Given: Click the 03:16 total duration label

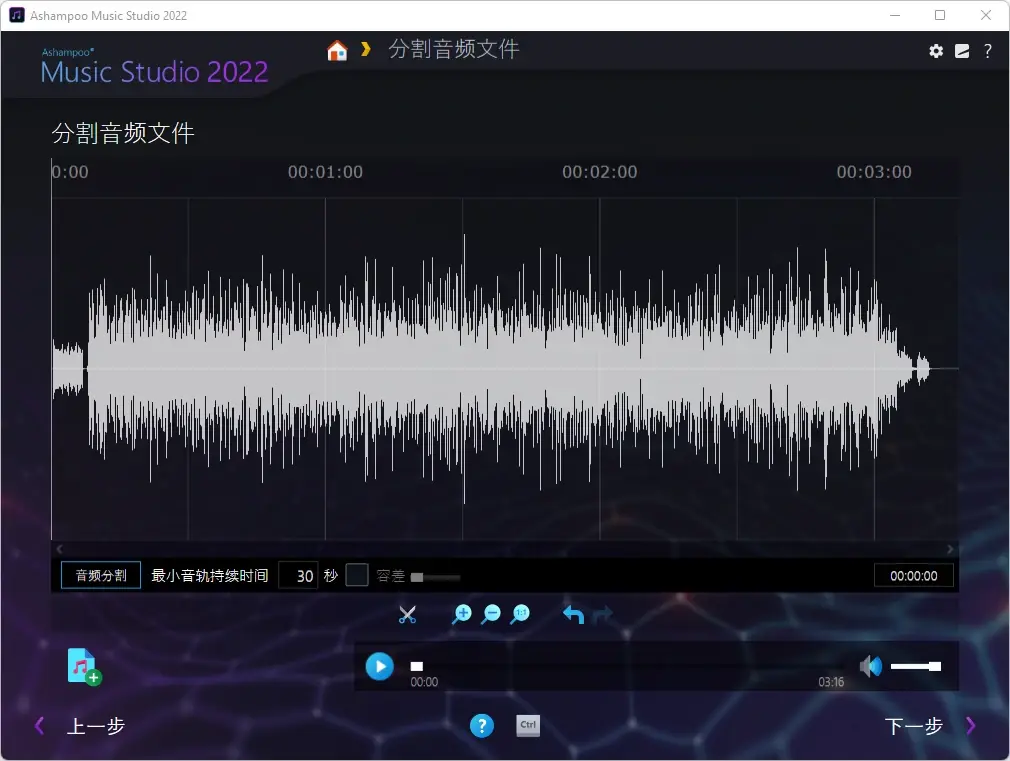Looking at the screenshot, I should click(831, 682).
